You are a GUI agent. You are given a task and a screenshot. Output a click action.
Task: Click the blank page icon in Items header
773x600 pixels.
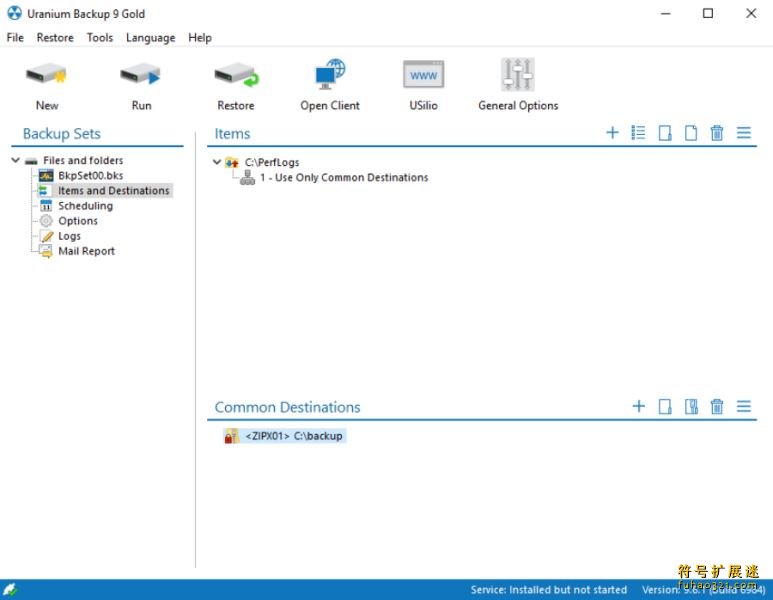691,133
